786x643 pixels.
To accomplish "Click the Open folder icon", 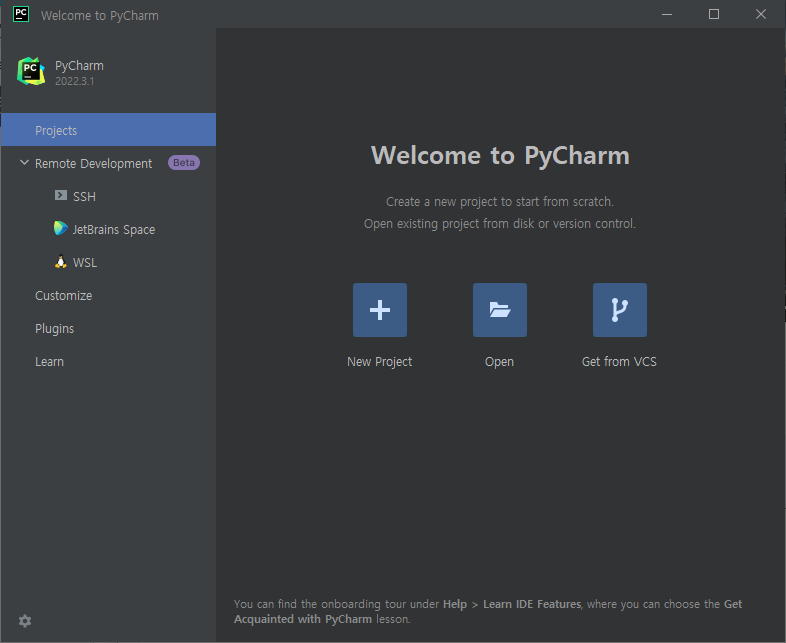I will point(499,310).
